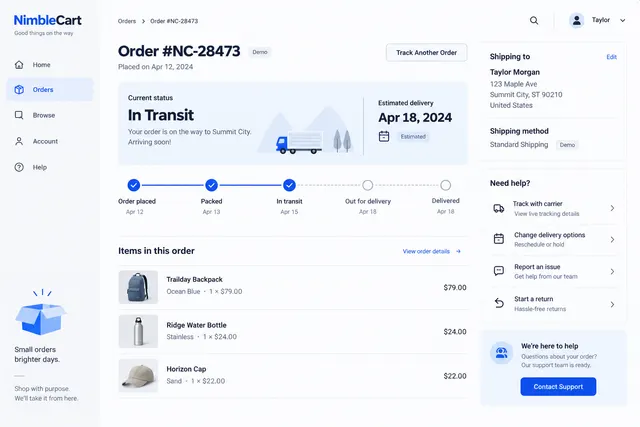
Task: Click the $22.00 price
Action: (455, 376)
